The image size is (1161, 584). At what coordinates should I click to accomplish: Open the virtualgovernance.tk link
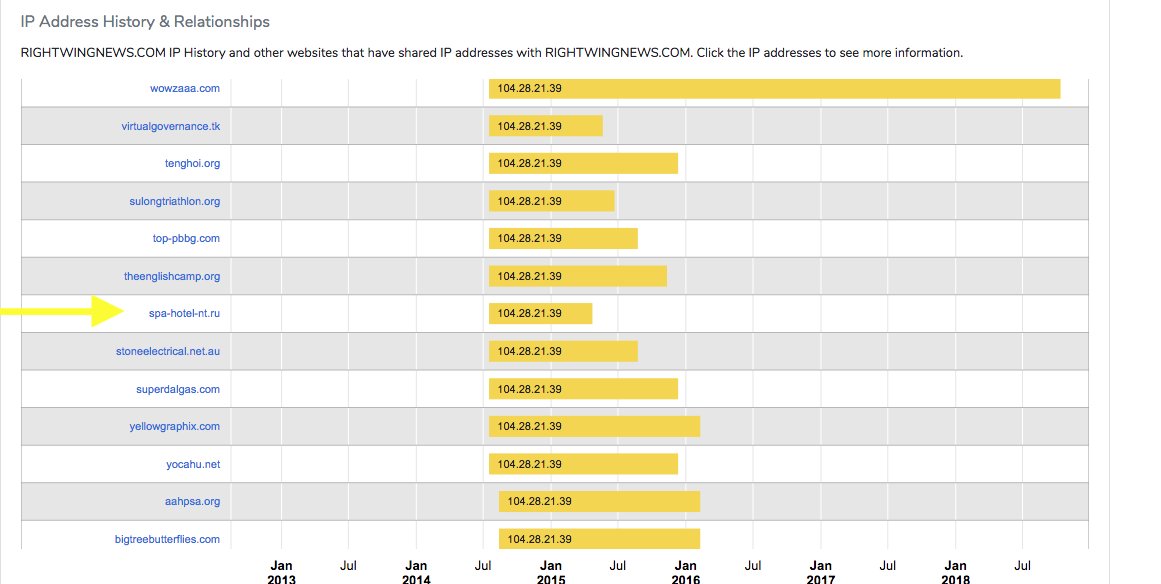pos(170,126)
